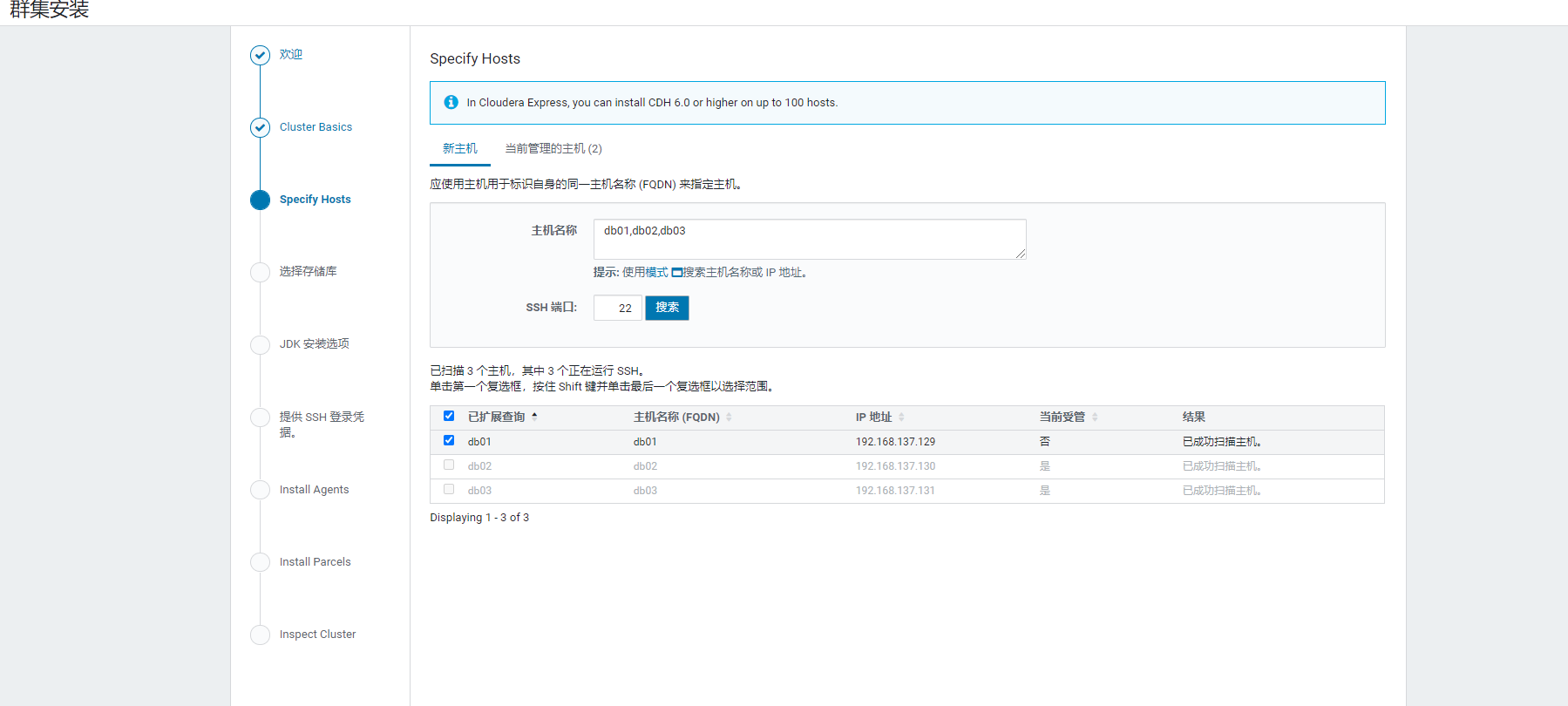Click the 欢迎 step checkmark icon
Screen dimensions: 1568x706
coord(260,55)
